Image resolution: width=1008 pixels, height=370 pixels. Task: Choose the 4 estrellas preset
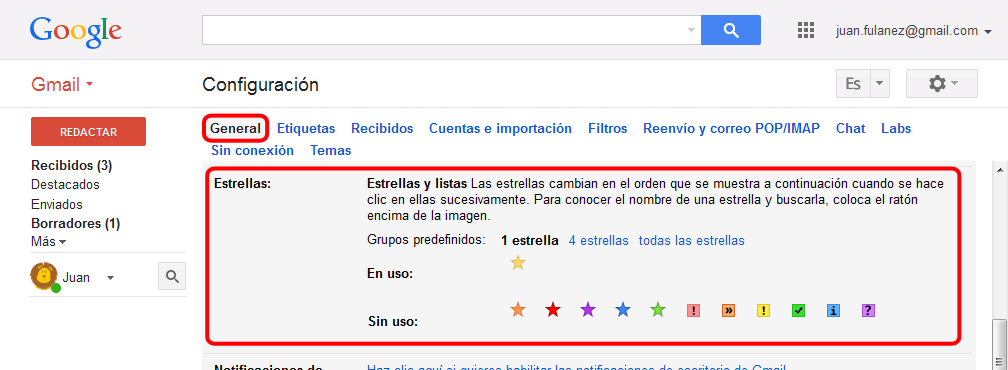(598, 241)
